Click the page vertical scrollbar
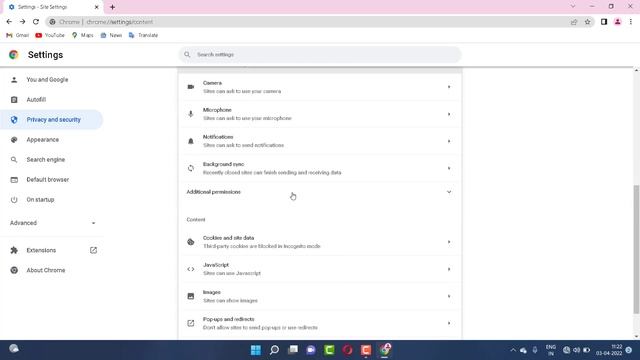This screenshot has height=360, width=640. click(636, 249)
